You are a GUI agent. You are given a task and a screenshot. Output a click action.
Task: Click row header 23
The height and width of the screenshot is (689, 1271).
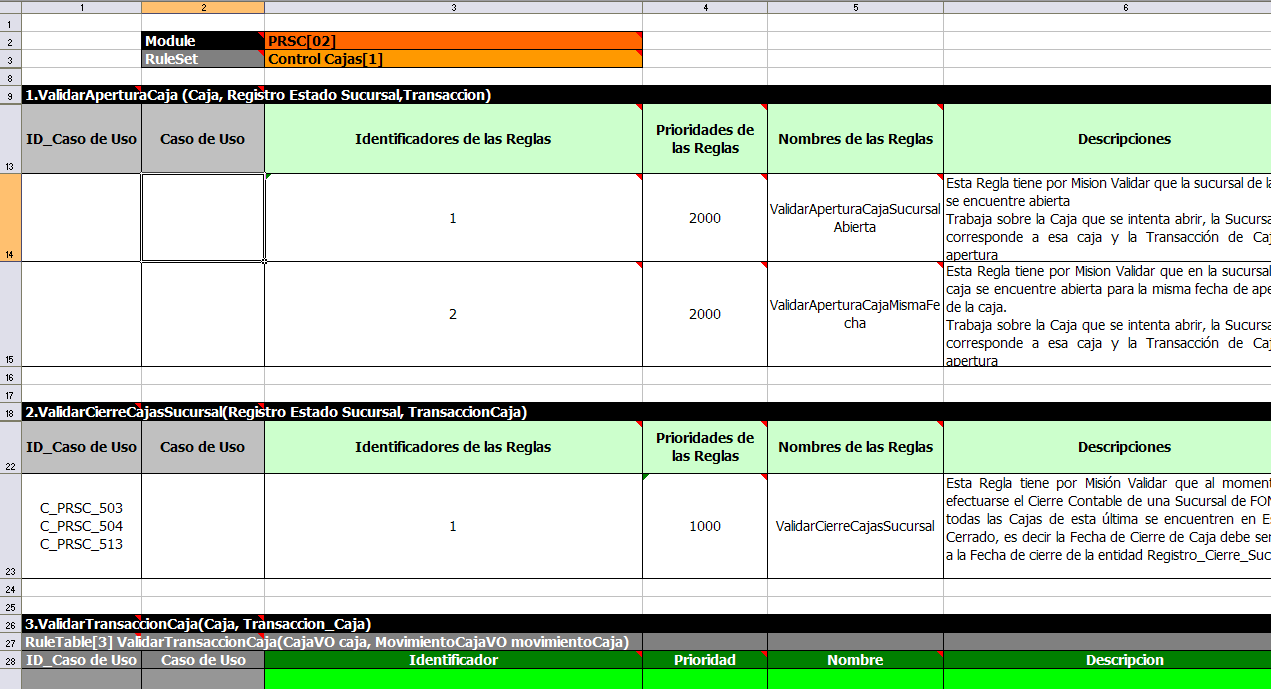click(x=10, y=526)
